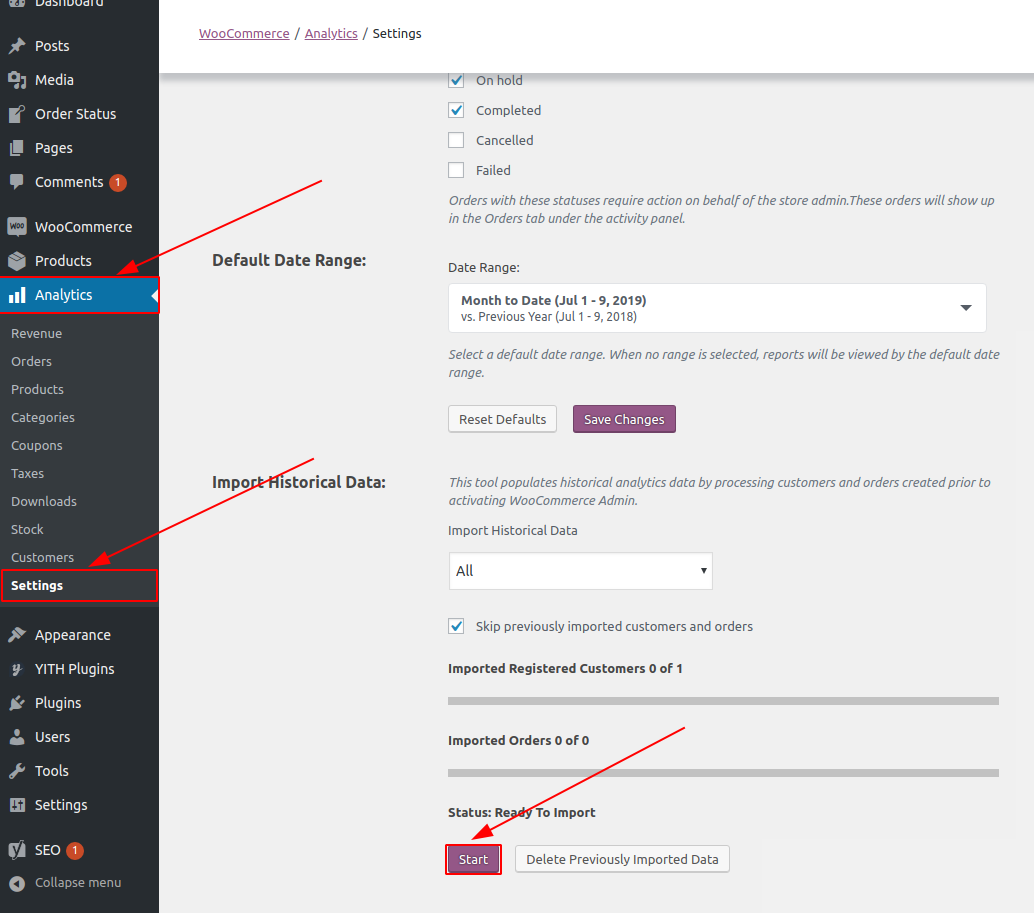Click the Status: Ready To Import text

click(x=522, y=812)
